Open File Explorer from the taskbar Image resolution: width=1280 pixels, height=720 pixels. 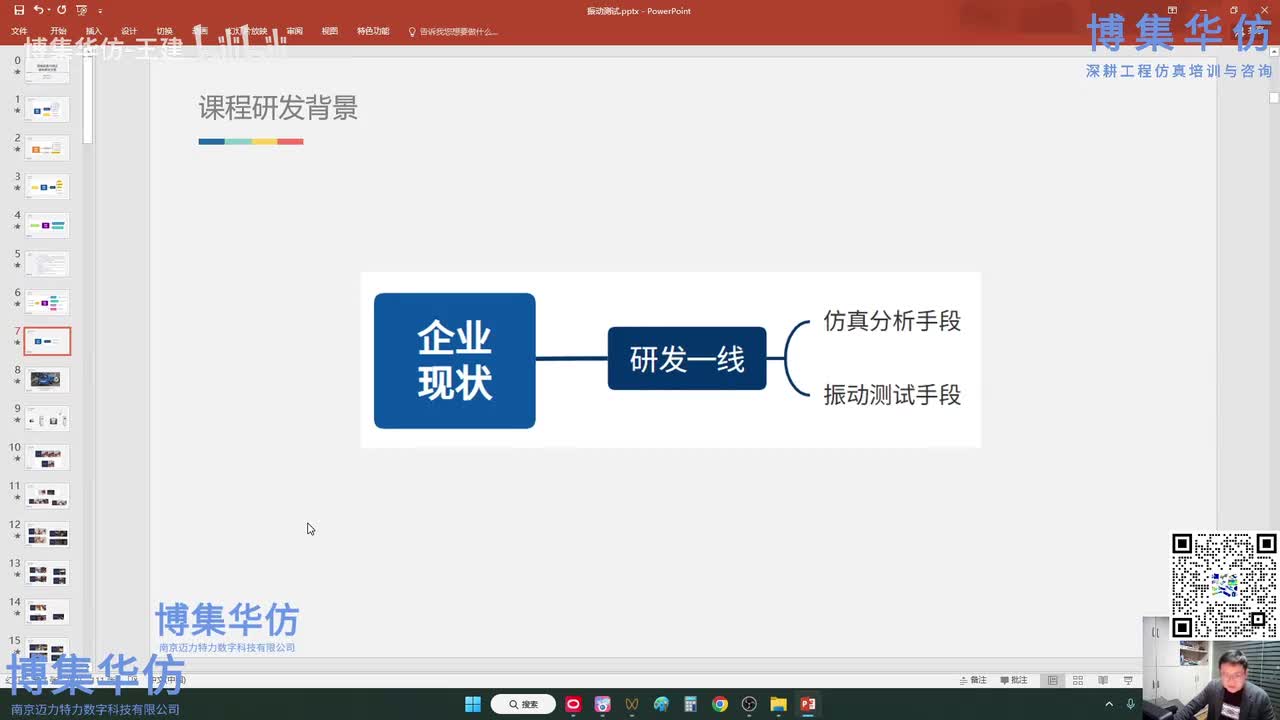779,704
